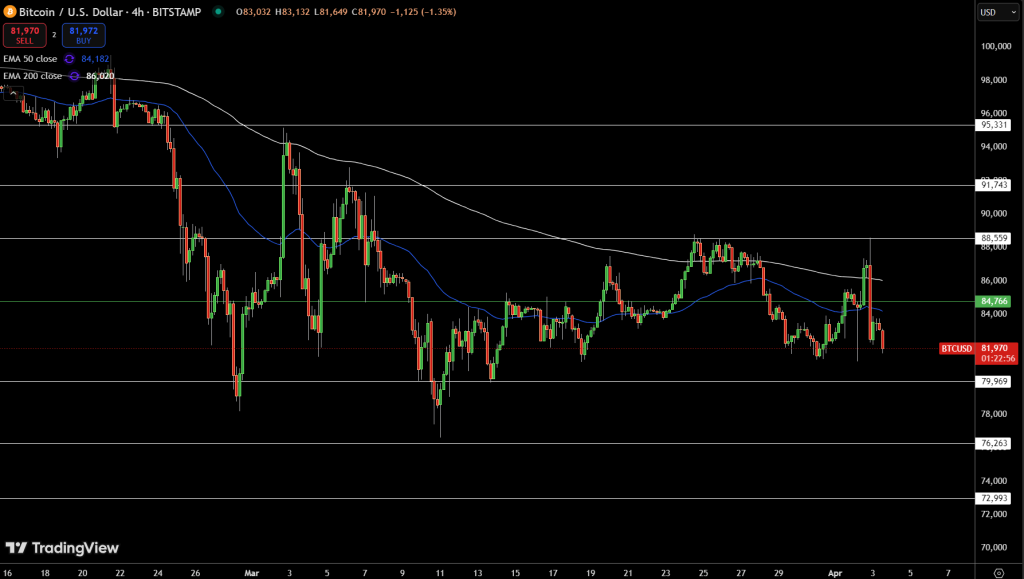Click the Bitcoin coin logo in the chart legend
1024x579 pixels.
point(12,12)
